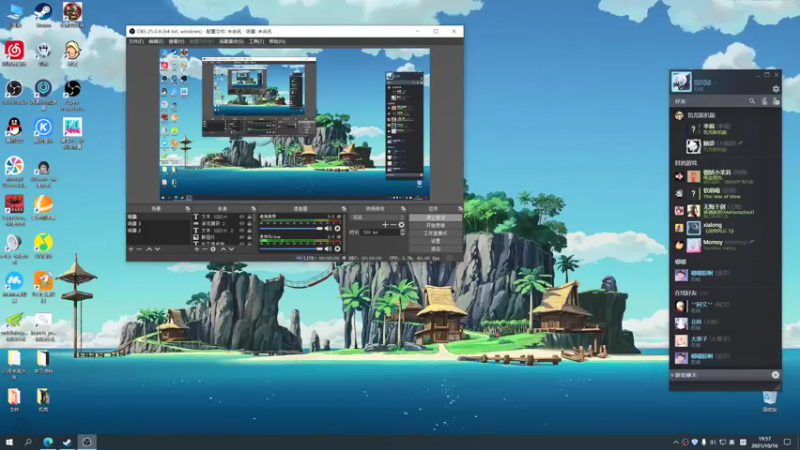The width and height of the screenshot is (800, 450).
Task: Pop out the Audio Mixer dock panel
Action: pyautogui.click(x=343, y=209)
